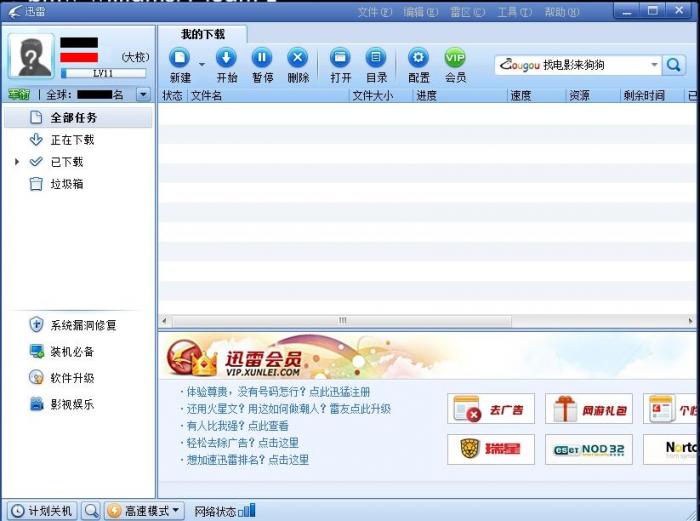This screenshot has width=700, height=521.
Task: Click the 装机必备 monitor icon
Action: [36, 351]
